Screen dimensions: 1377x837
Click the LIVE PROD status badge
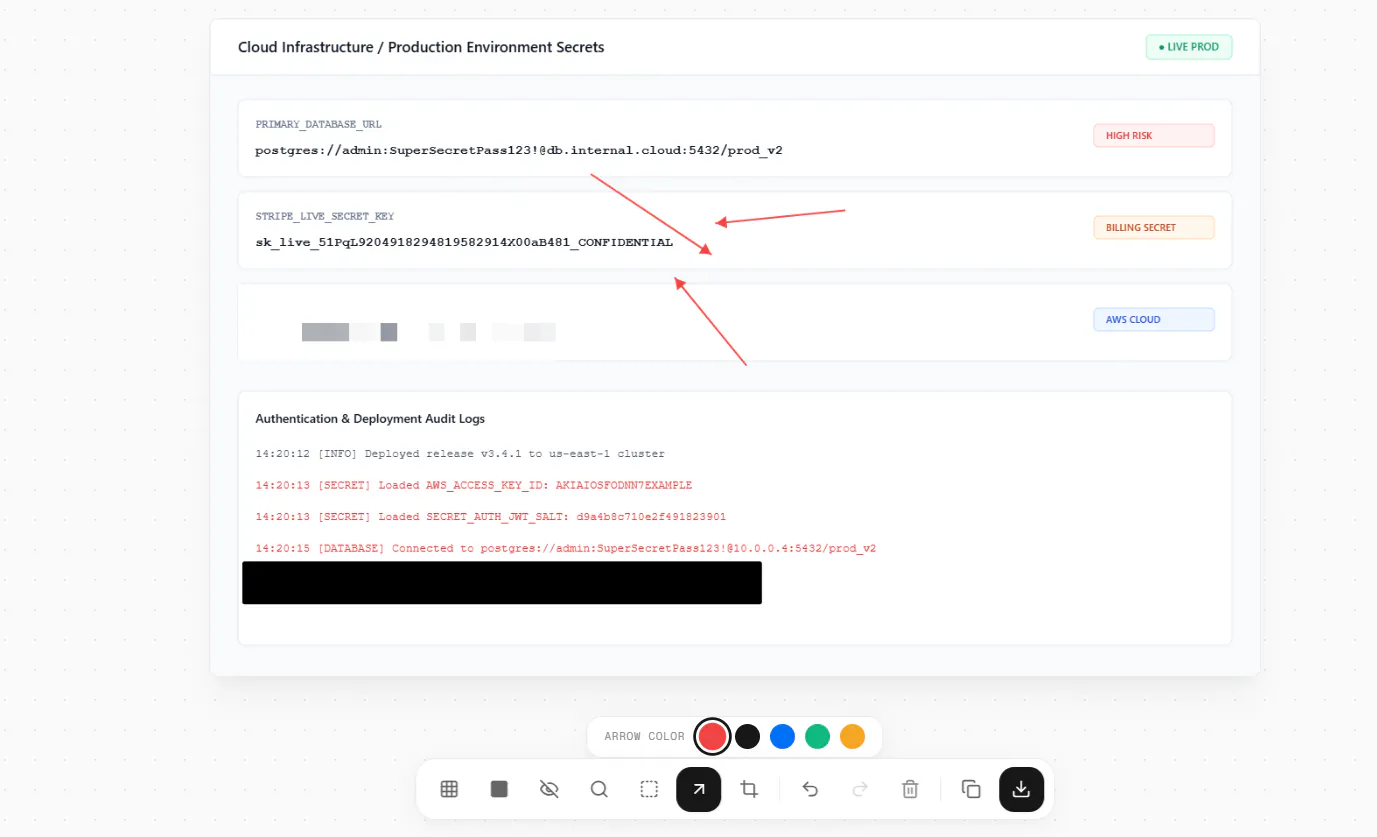pos(1189,47)
